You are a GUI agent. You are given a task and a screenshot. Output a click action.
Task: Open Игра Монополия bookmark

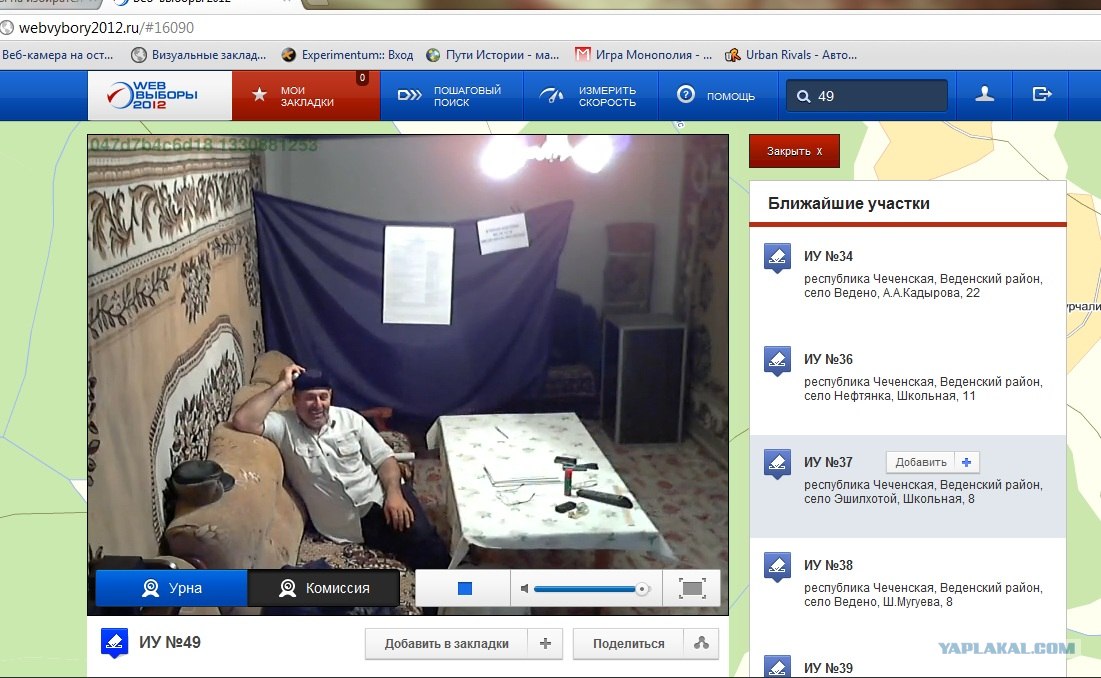pyautogui.click(x=644, y=55)
